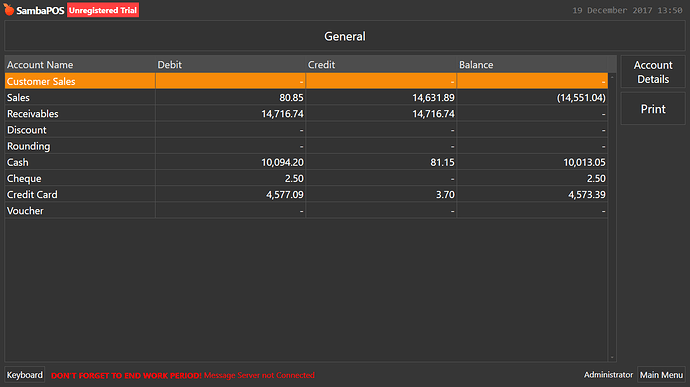The height and width of the screenshot is (387, 690).
Task: Click the Debit column header
Action: (231, 65)
